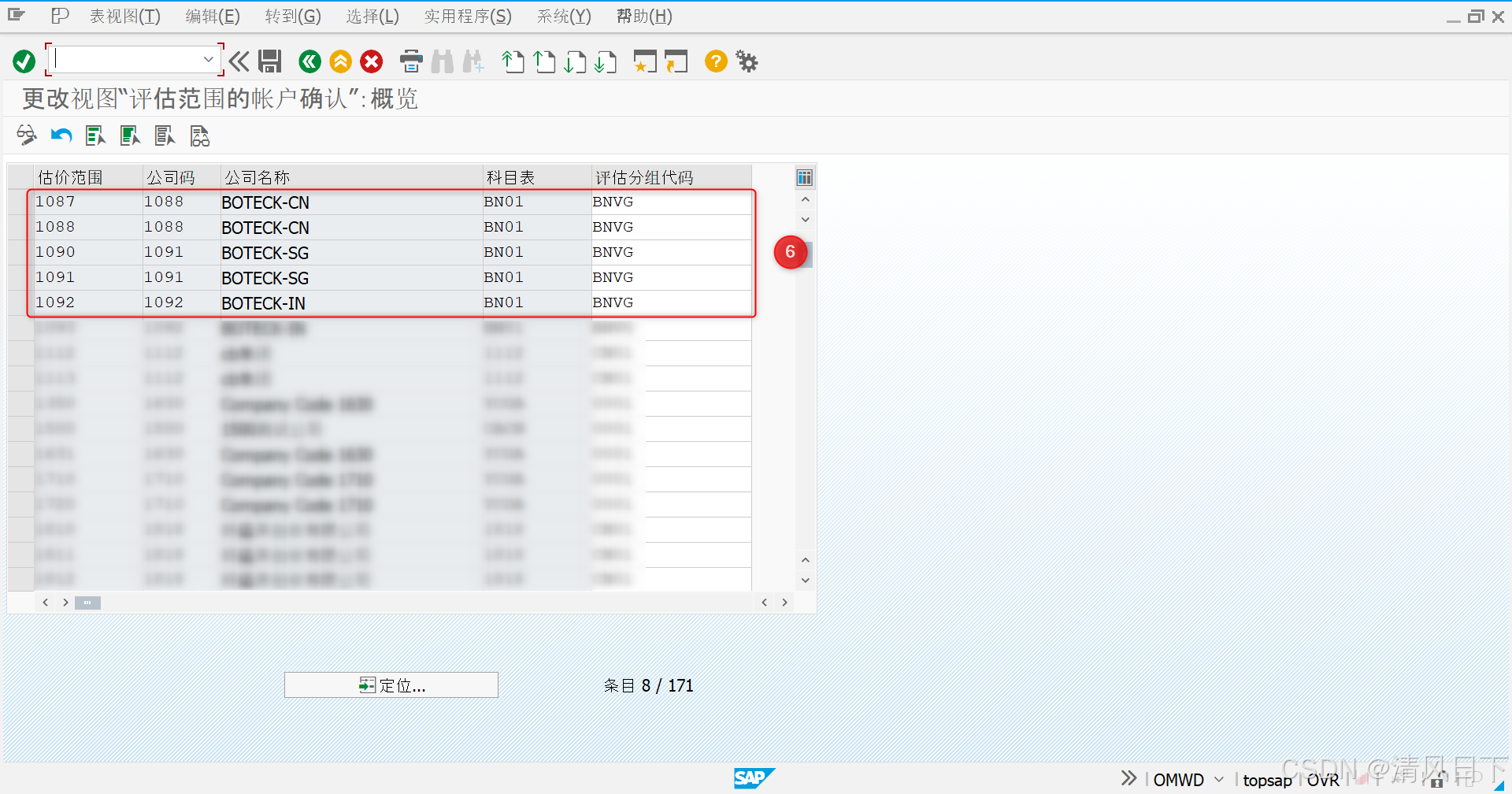
Task: Open the 表视图(T) menu
Action: (124, 16)
